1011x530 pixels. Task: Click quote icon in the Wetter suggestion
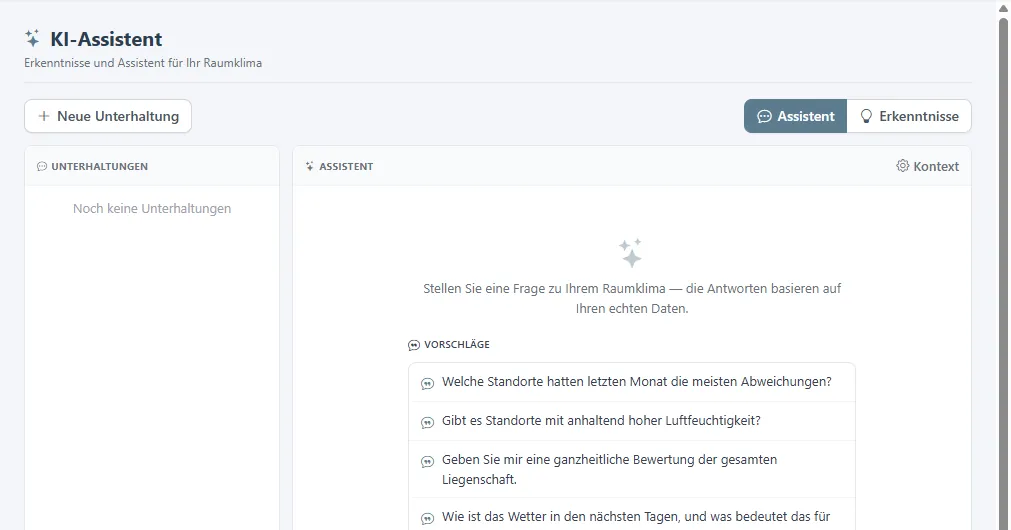pos(427,518)
